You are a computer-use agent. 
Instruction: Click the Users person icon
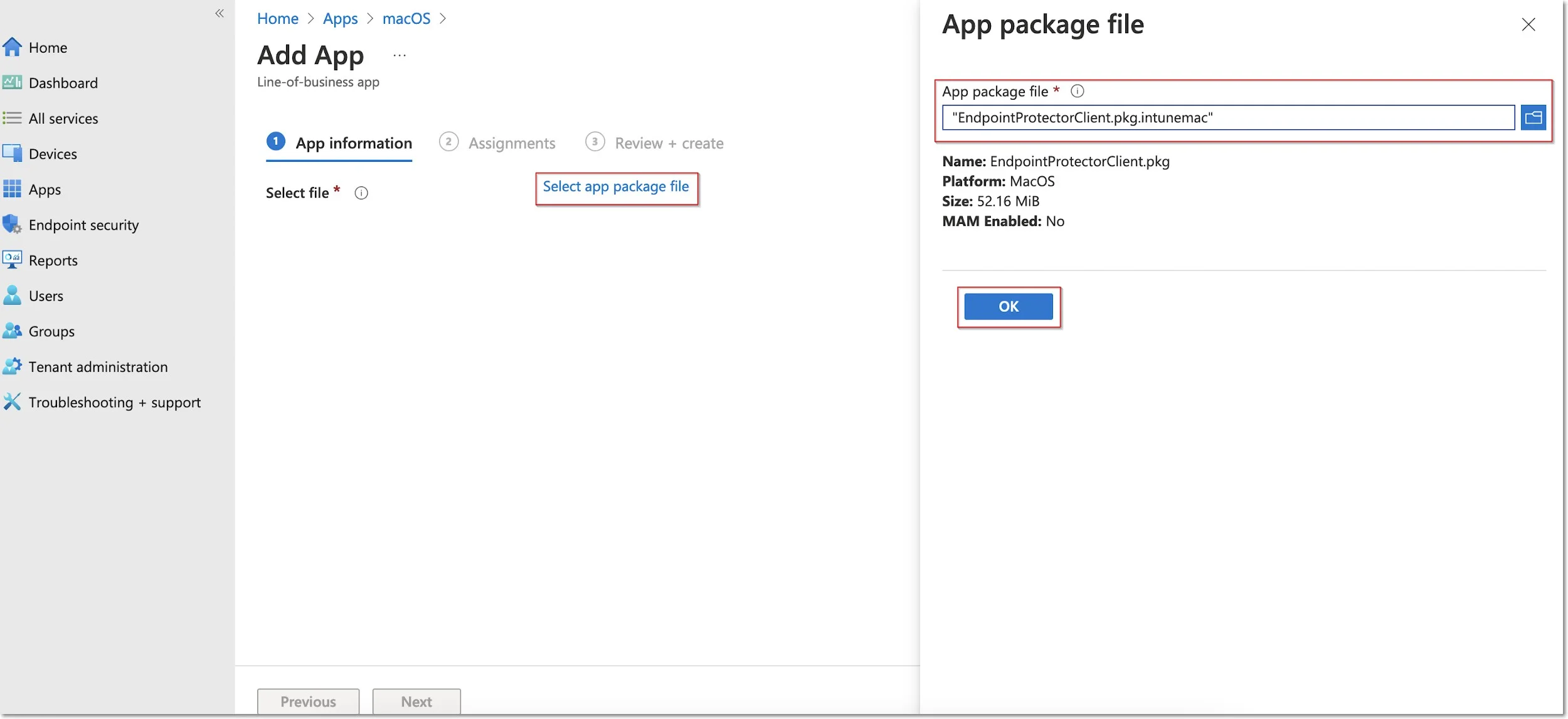click(x=13, y=295)
